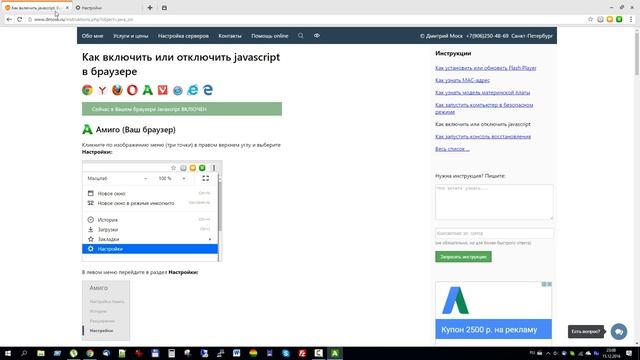The height and width of the screenshot is (360, 640).
Task: Open the orange extension icon in toolbar
Action: tap(609, 19)
